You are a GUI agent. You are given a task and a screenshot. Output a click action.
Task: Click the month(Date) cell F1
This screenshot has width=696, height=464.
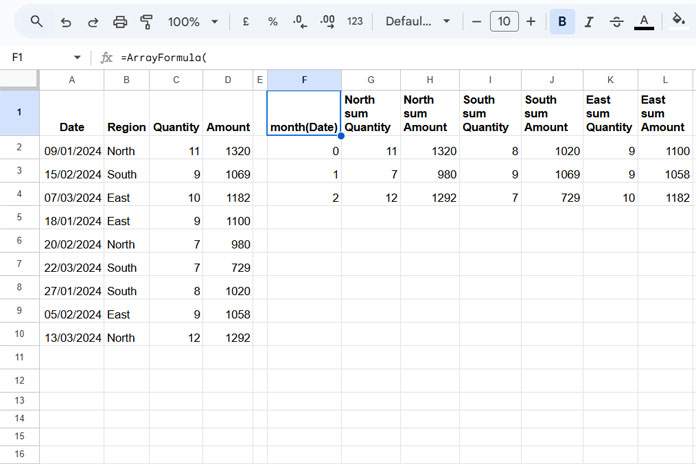tap(304, 113)
